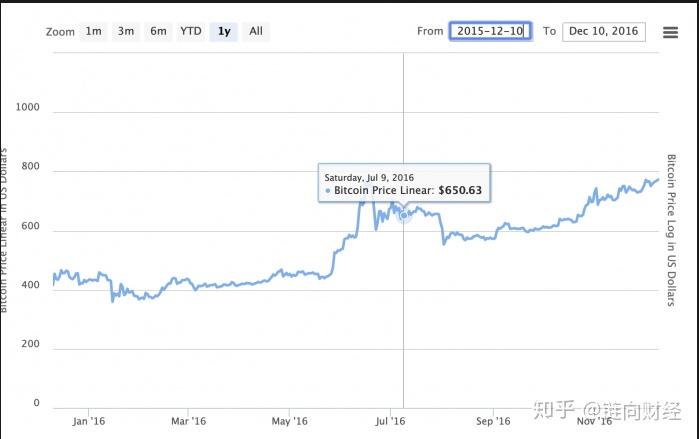Click the Mar '16 axis label
The image size is (699, 439).
coord(188,421)
